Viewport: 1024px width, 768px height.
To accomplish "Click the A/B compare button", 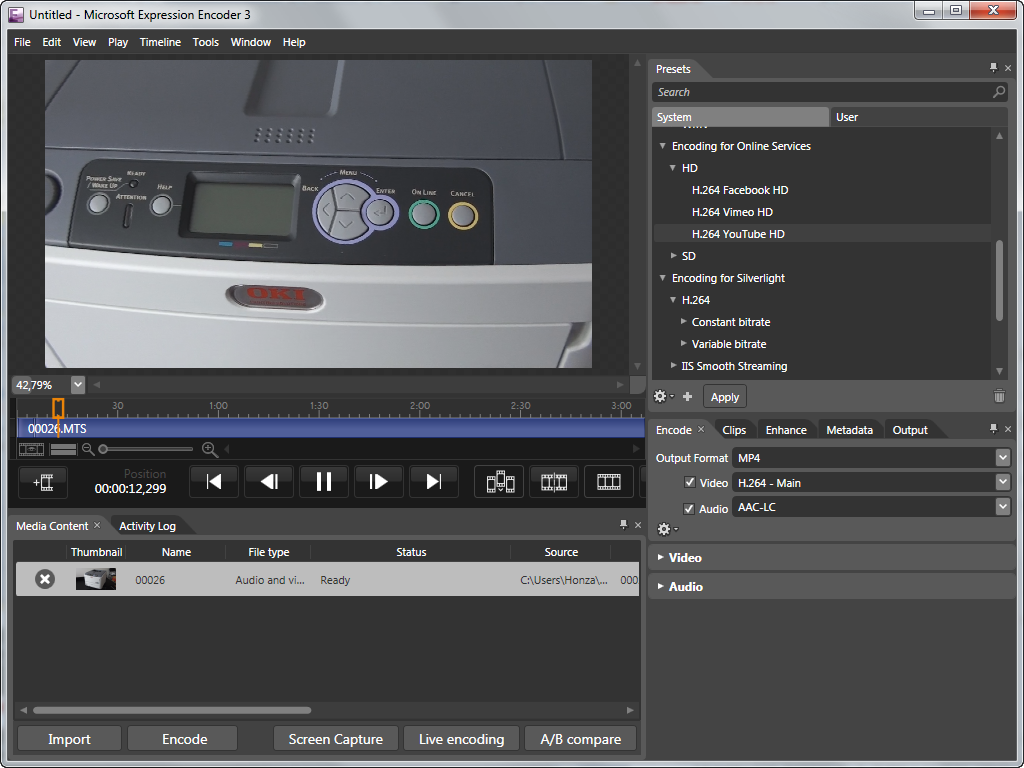I will tap(581, 739).
